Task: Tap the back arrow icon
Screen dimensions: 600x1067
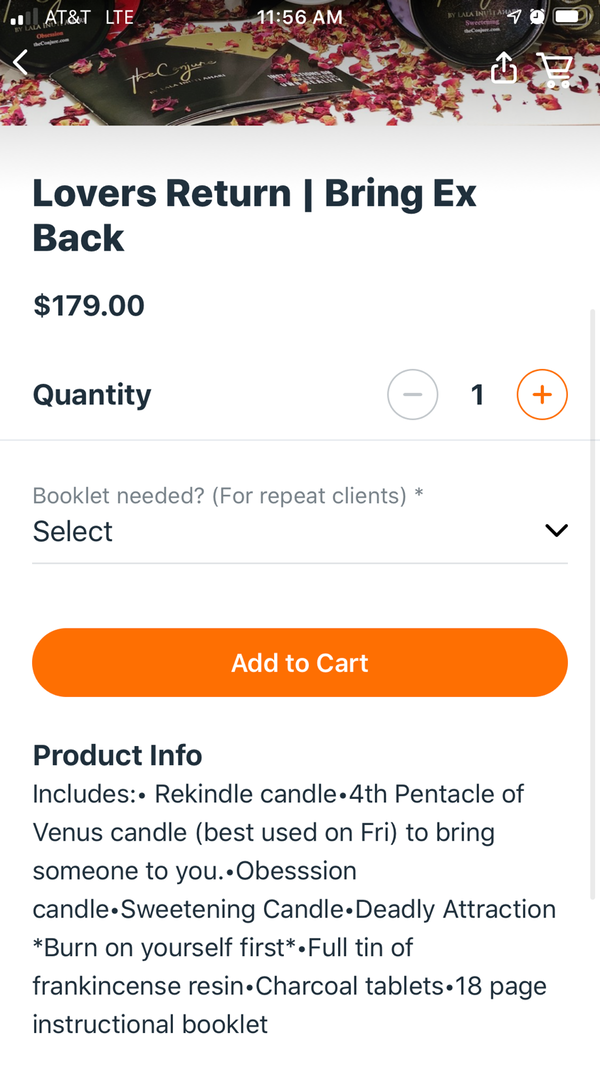Action: tap(21, 63)
